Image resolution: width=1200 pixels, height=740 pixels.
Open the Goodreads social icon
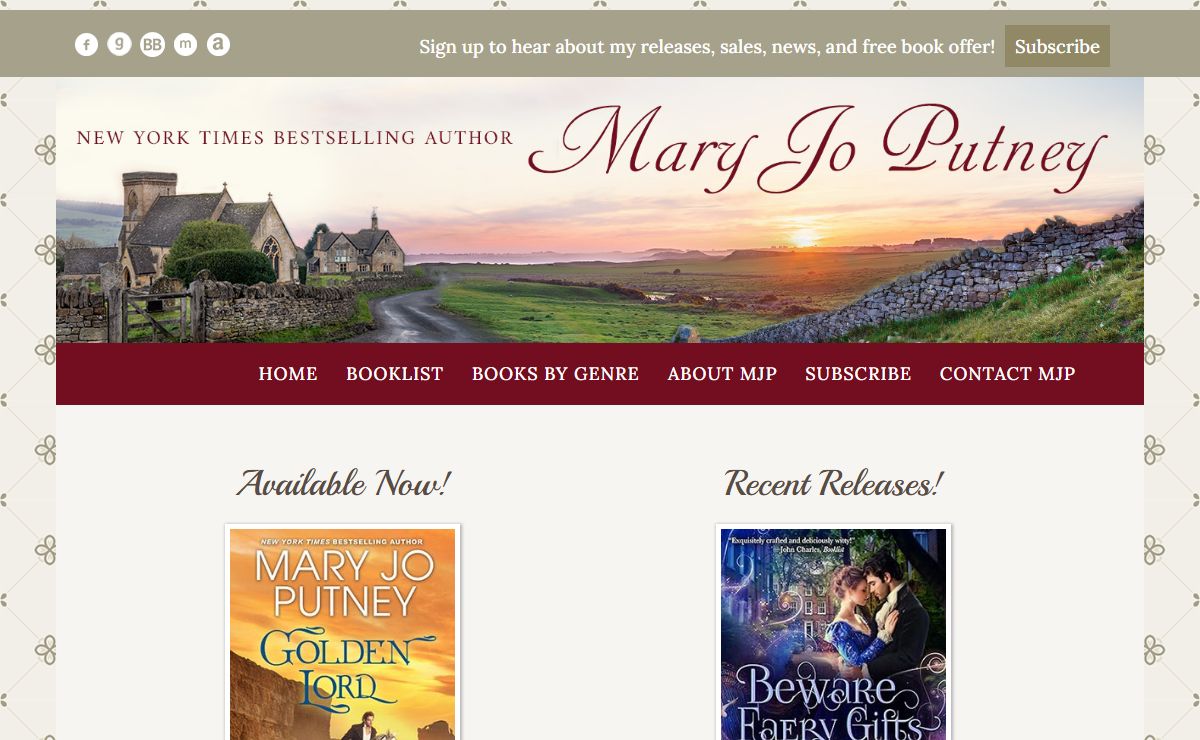pos(120,44)
